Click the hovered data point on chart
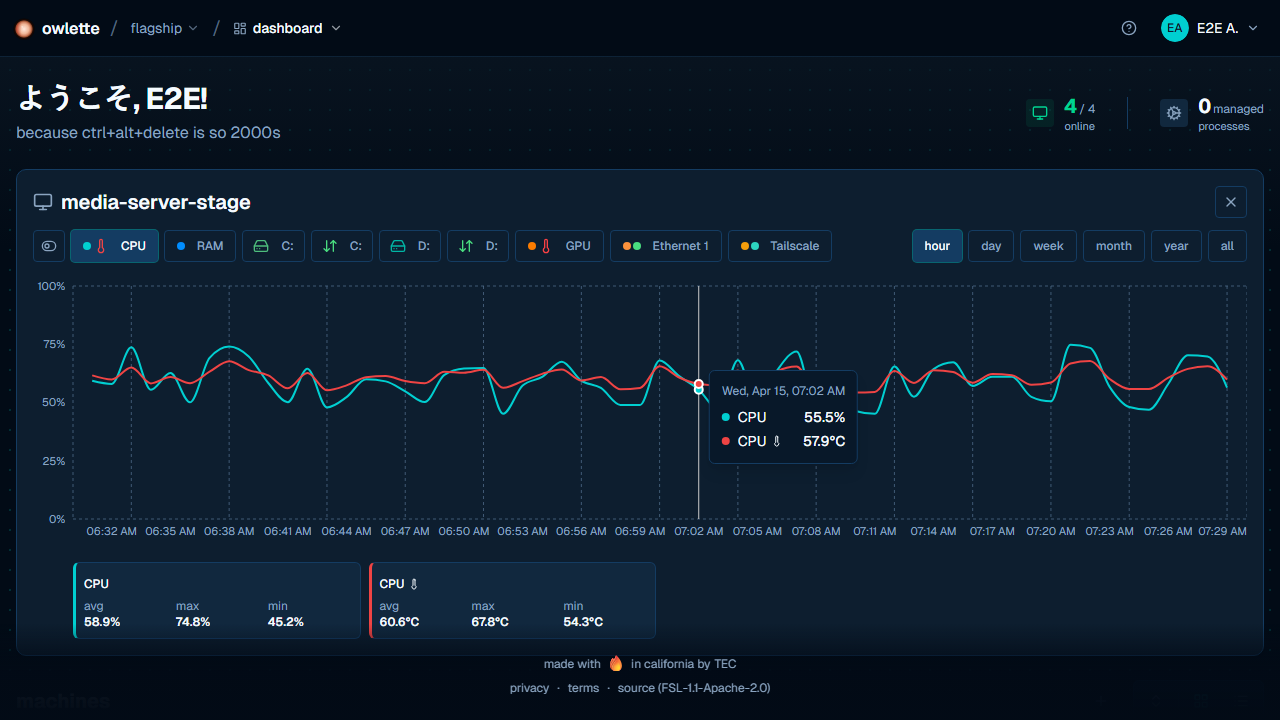The height and width of the screenshot is (720, 1280). pos(698,386)
